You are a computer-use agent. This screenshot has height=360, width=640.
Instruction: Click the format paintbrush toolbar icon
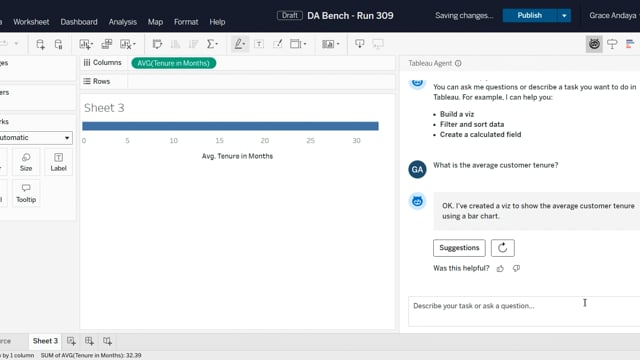click(278, 44)
